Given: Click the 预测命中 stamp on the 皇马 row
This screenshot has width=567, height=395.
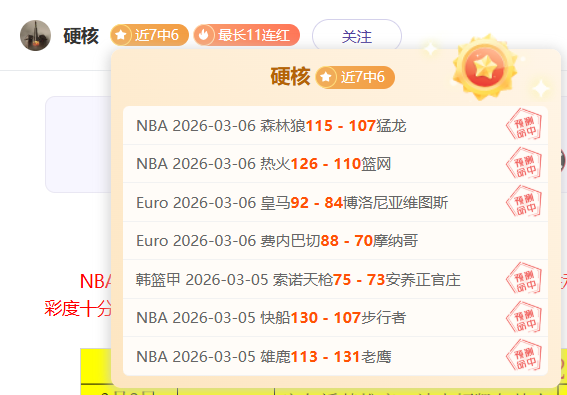Looking at the screenshot, I should click(x=524, y=201).
